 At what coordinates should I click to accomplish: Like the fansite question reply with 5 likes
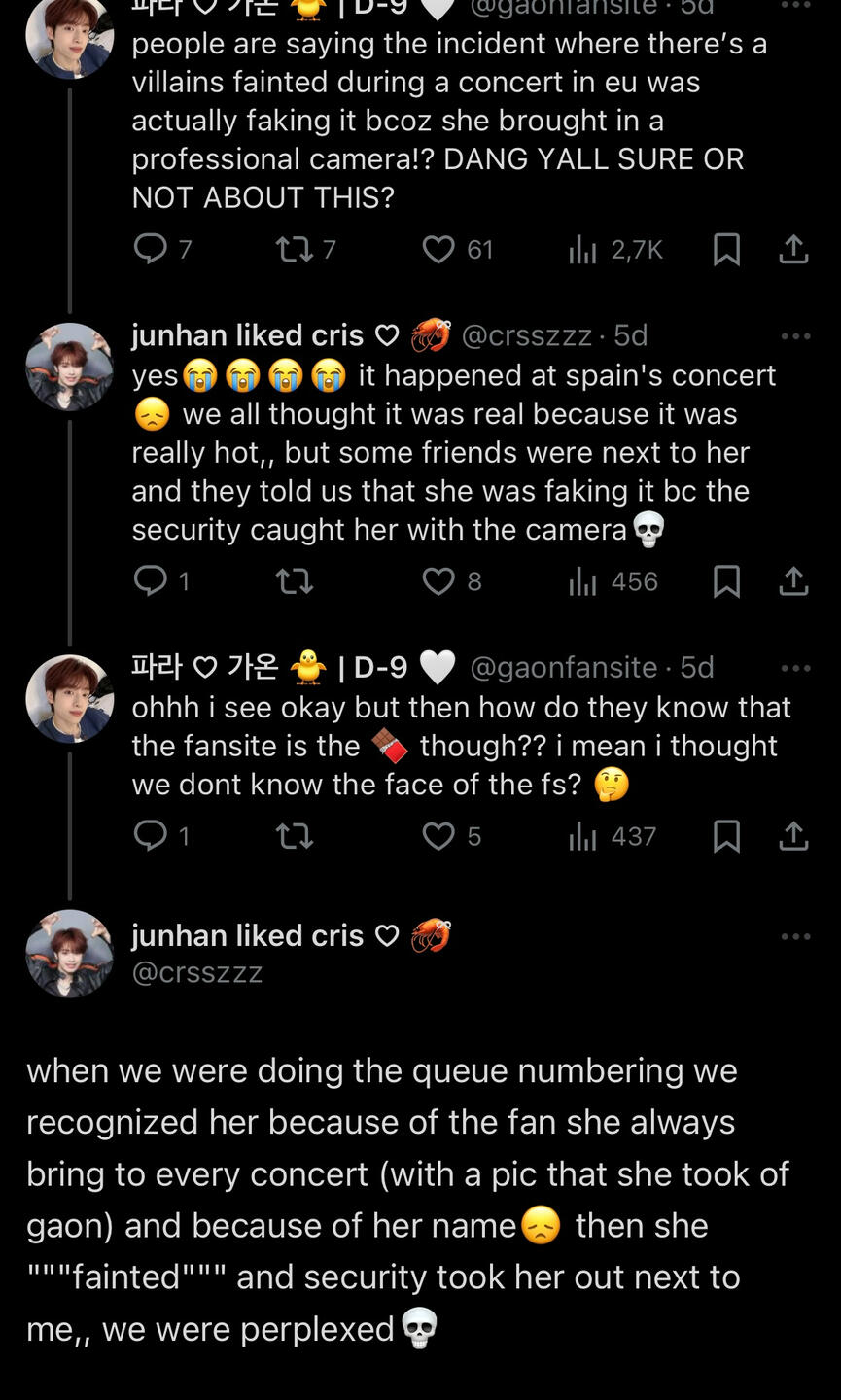(438, 836)
